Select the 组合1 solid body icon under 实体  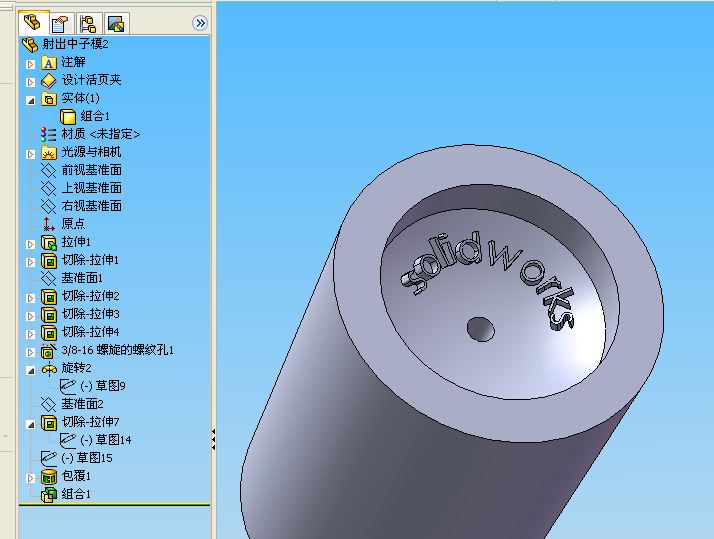tap(68, 117)
